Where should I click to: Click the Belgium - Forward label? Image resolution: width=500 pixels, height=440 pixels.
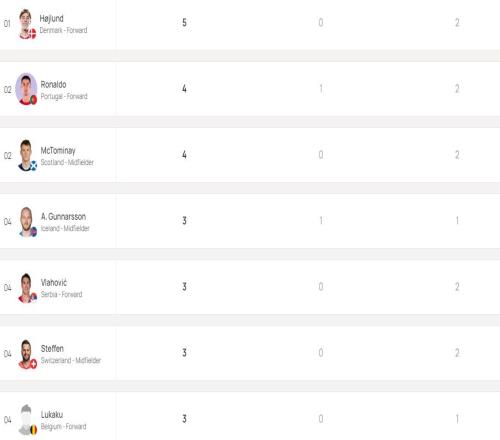(x=63, y=426)
